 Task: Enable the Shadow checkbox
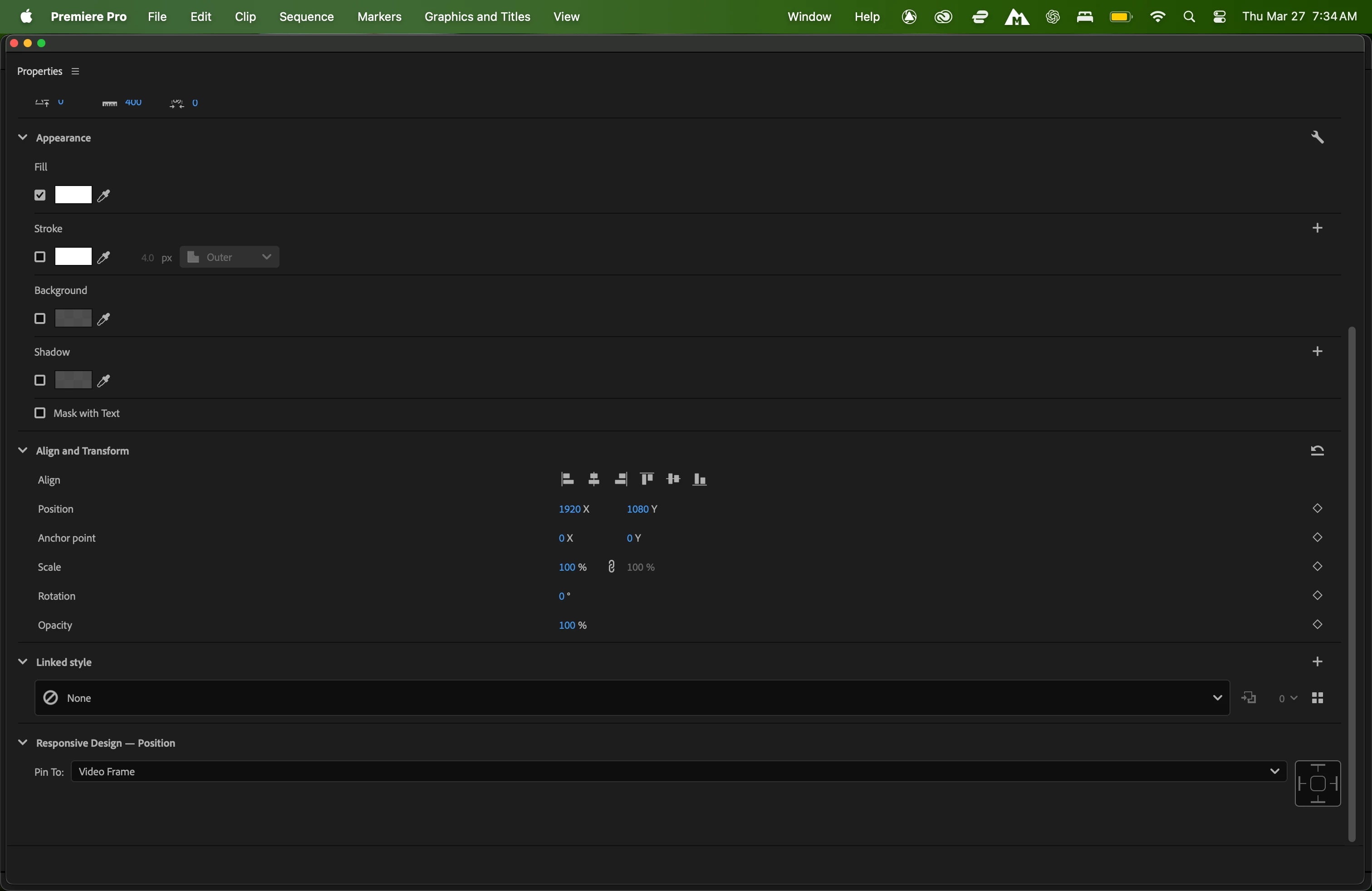pos(40,380)
